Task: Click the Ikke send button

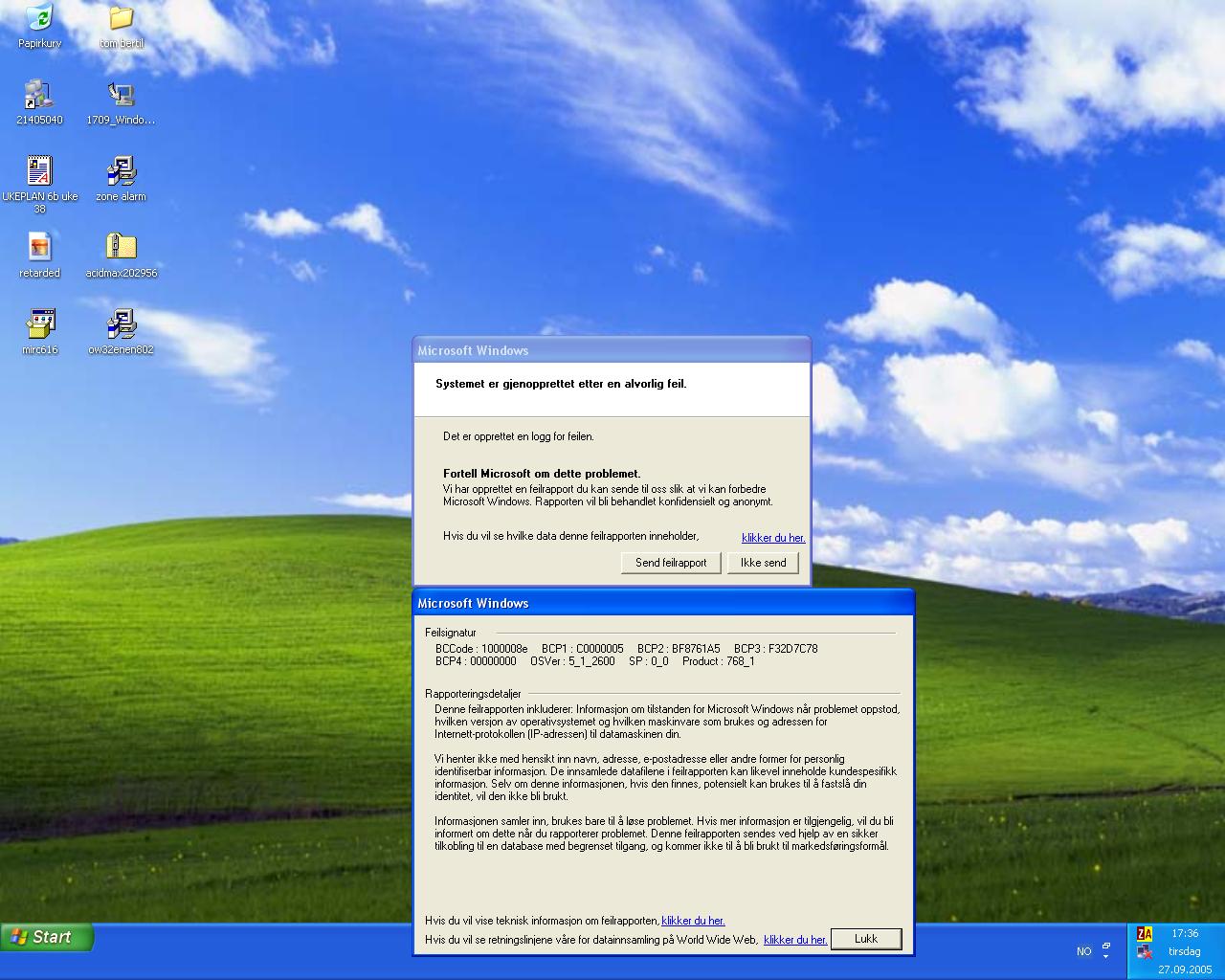Action: (763, 563)
